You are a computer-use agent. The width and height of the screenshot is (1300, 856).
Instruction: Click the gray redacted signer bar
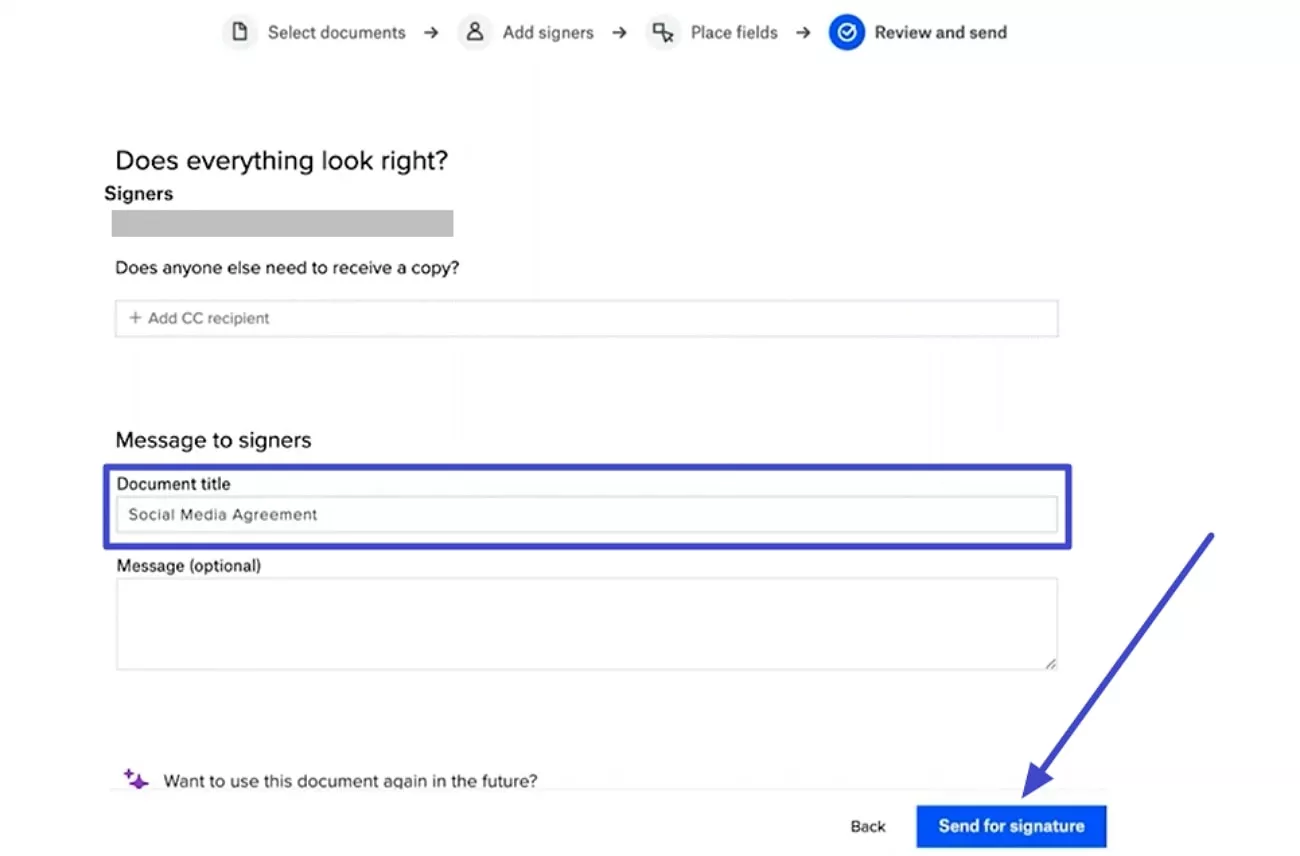(x=282, y=223)
